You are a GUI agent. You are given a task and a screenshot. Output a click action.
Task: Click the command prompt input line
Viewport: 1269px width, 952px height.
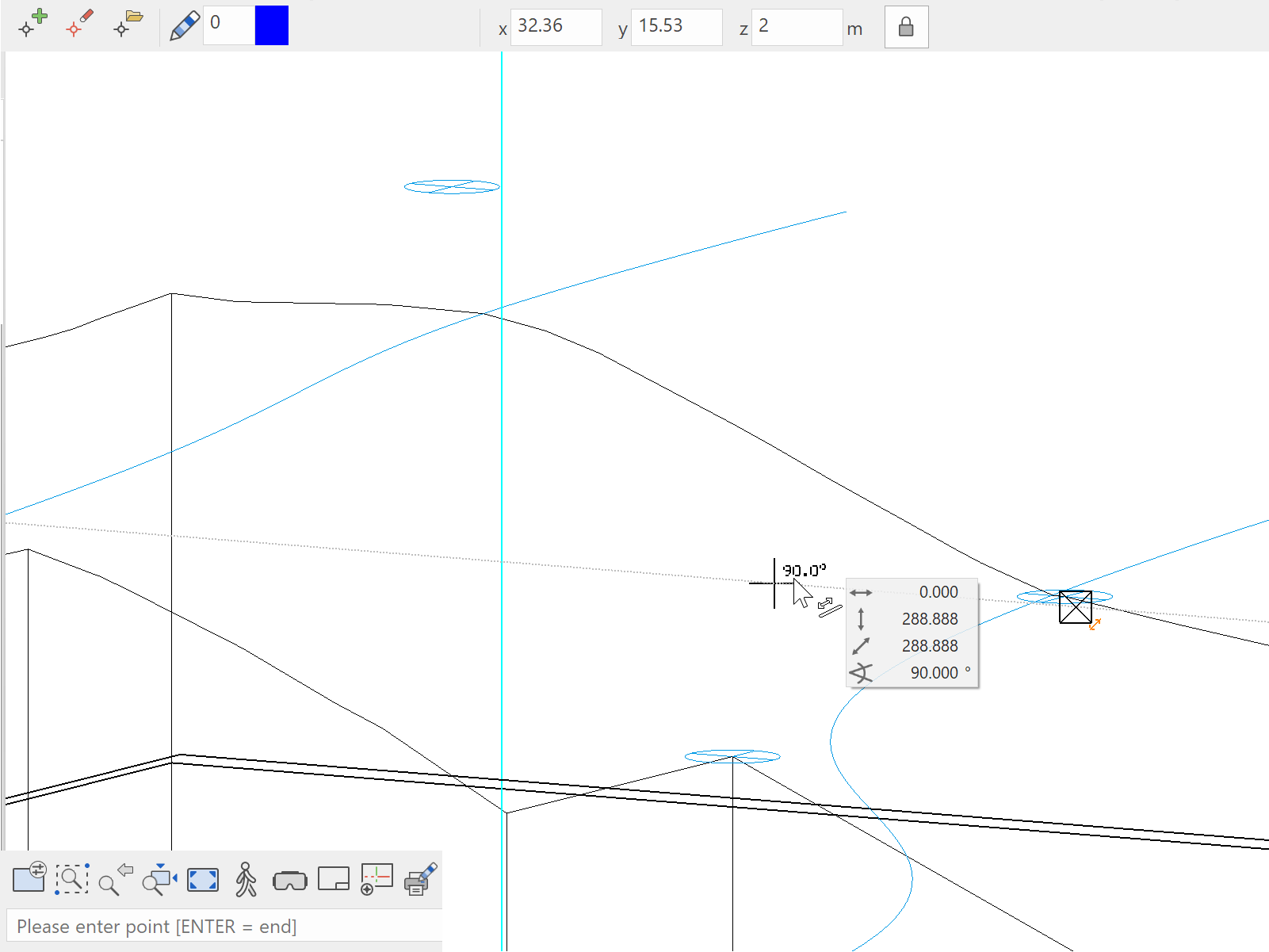(x=224, y=926)
